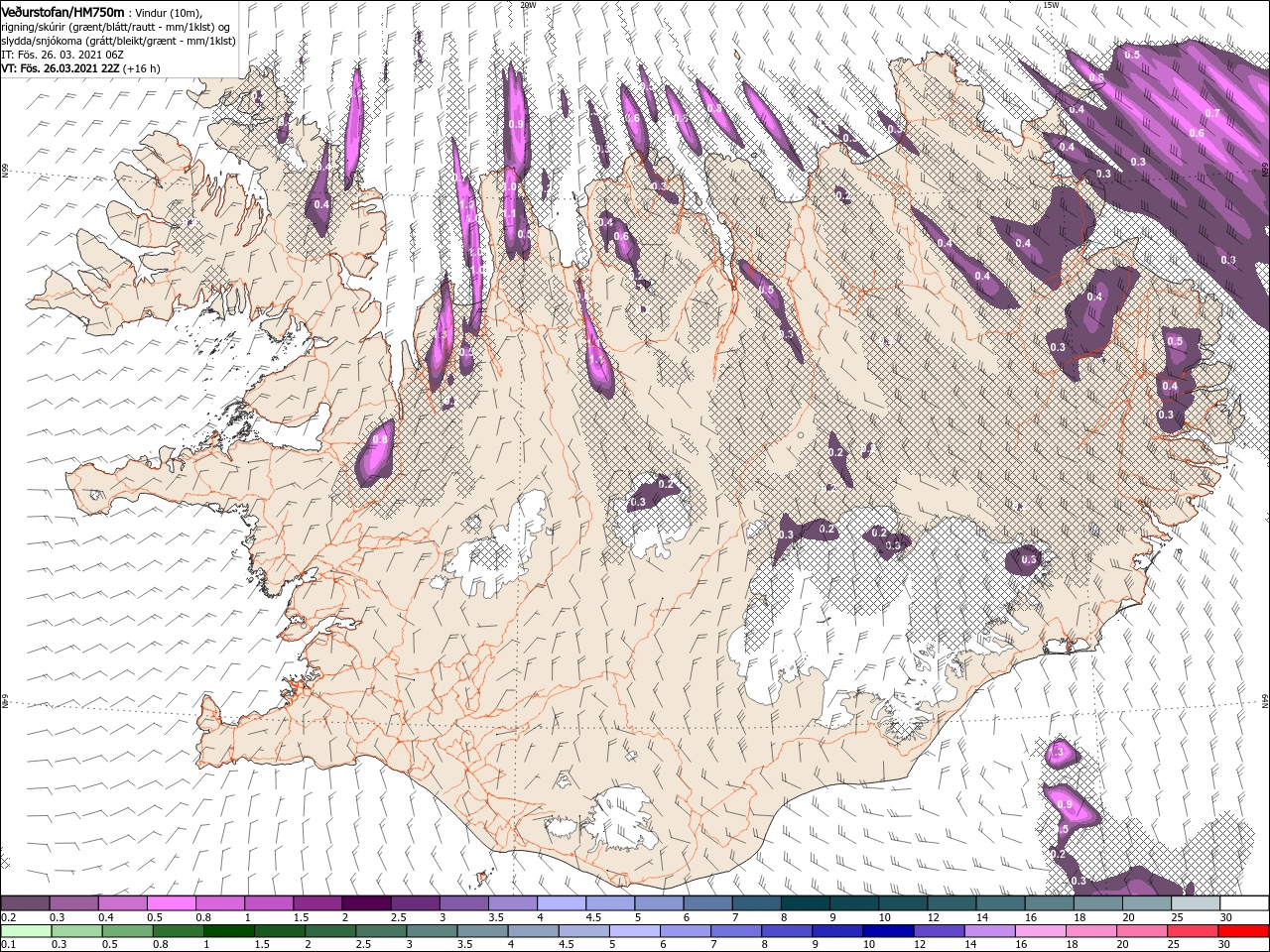Select the red 30 swatch in rain legend
Screen dimensions: 1270x952
click(x=1244, y=931)
